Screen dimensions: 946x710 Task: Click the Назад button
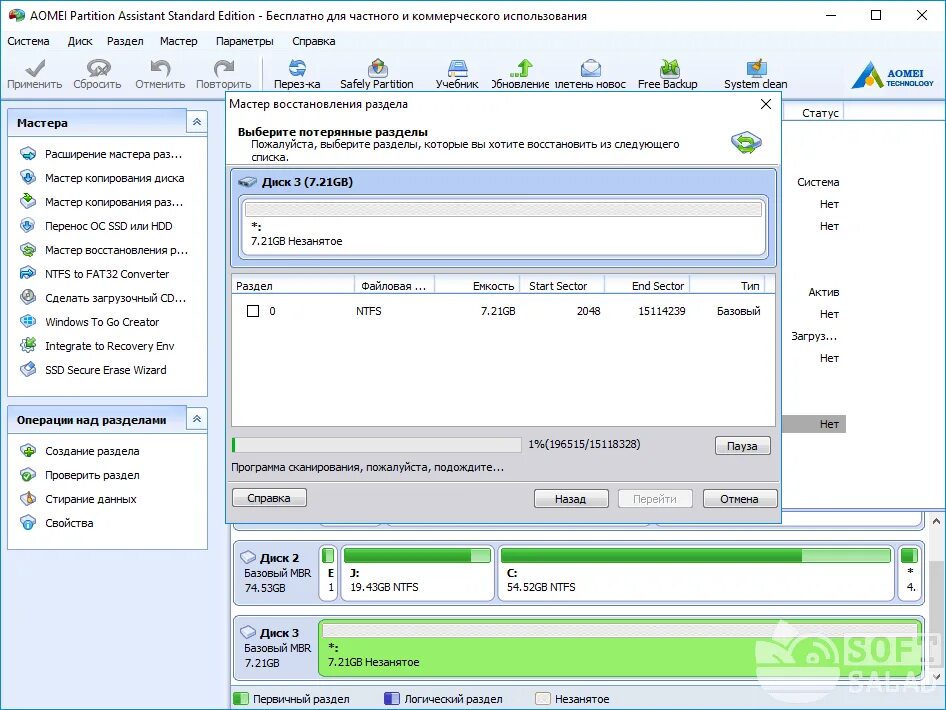coord(571,499)
